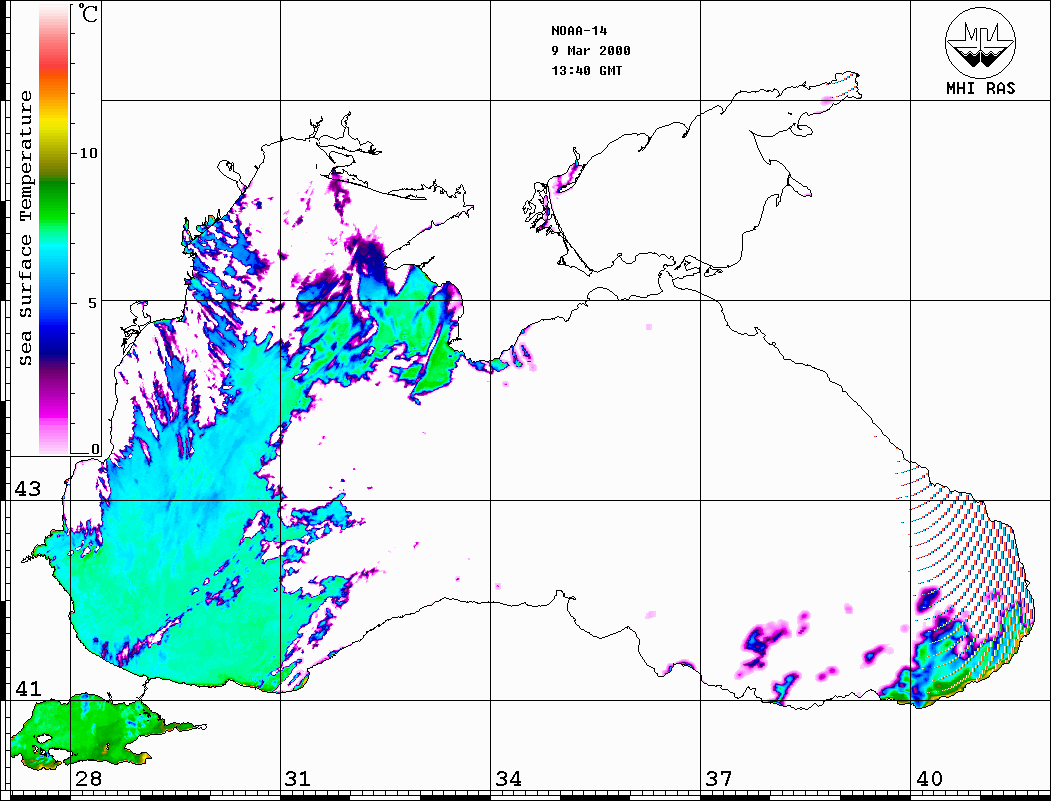The height and width of the screenshot is (801, 1051).
Task: Click the '°C' unit label
Action: point(87,13)
